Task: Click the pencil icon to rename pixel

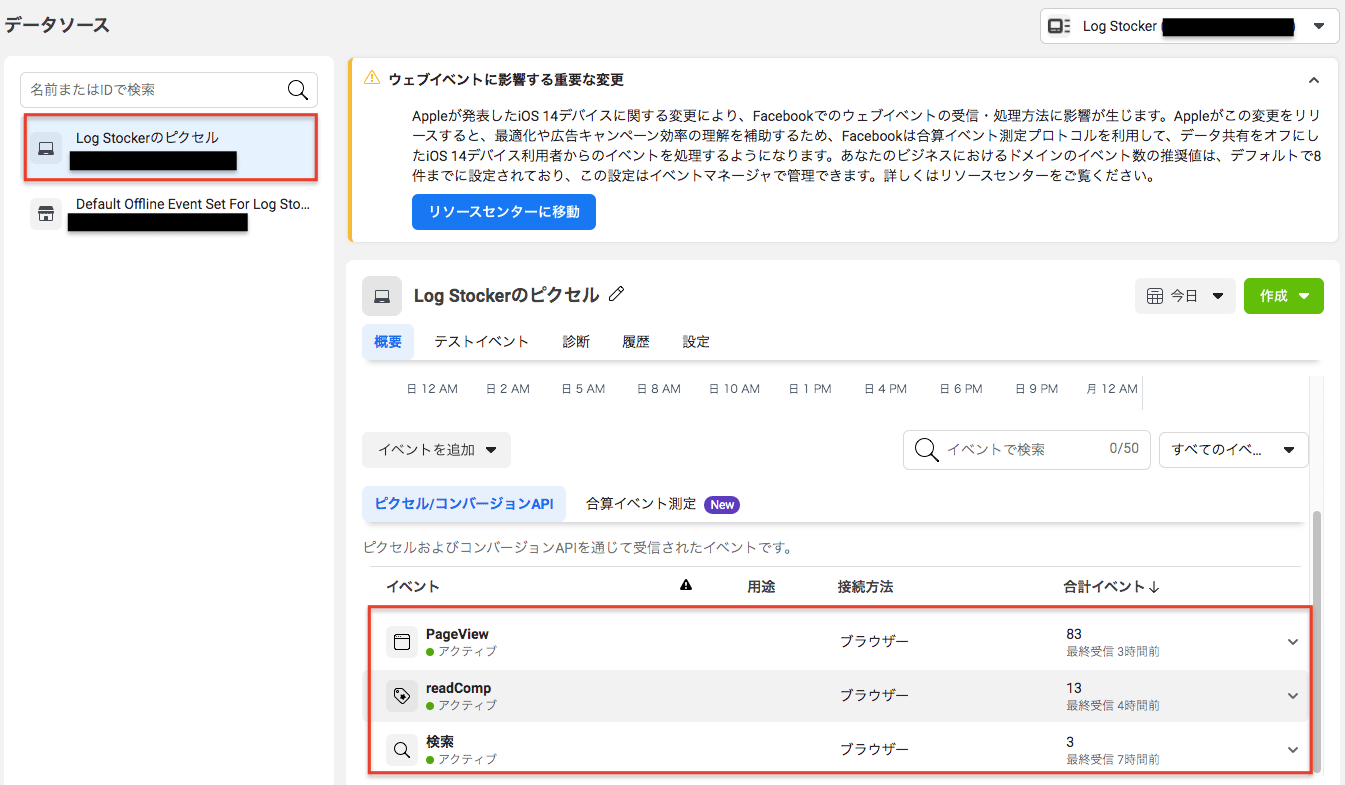Action: 617,295
